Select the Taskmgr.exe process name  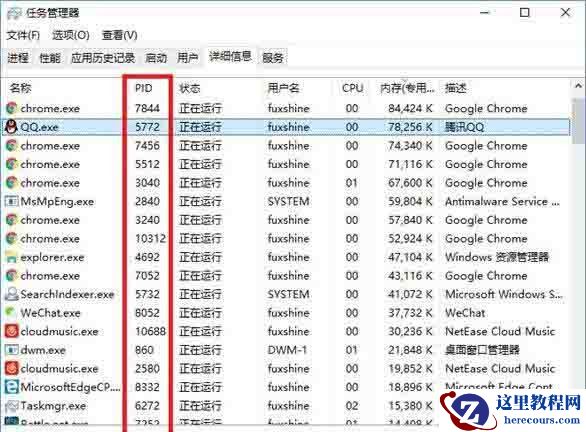tap(53, 406)
